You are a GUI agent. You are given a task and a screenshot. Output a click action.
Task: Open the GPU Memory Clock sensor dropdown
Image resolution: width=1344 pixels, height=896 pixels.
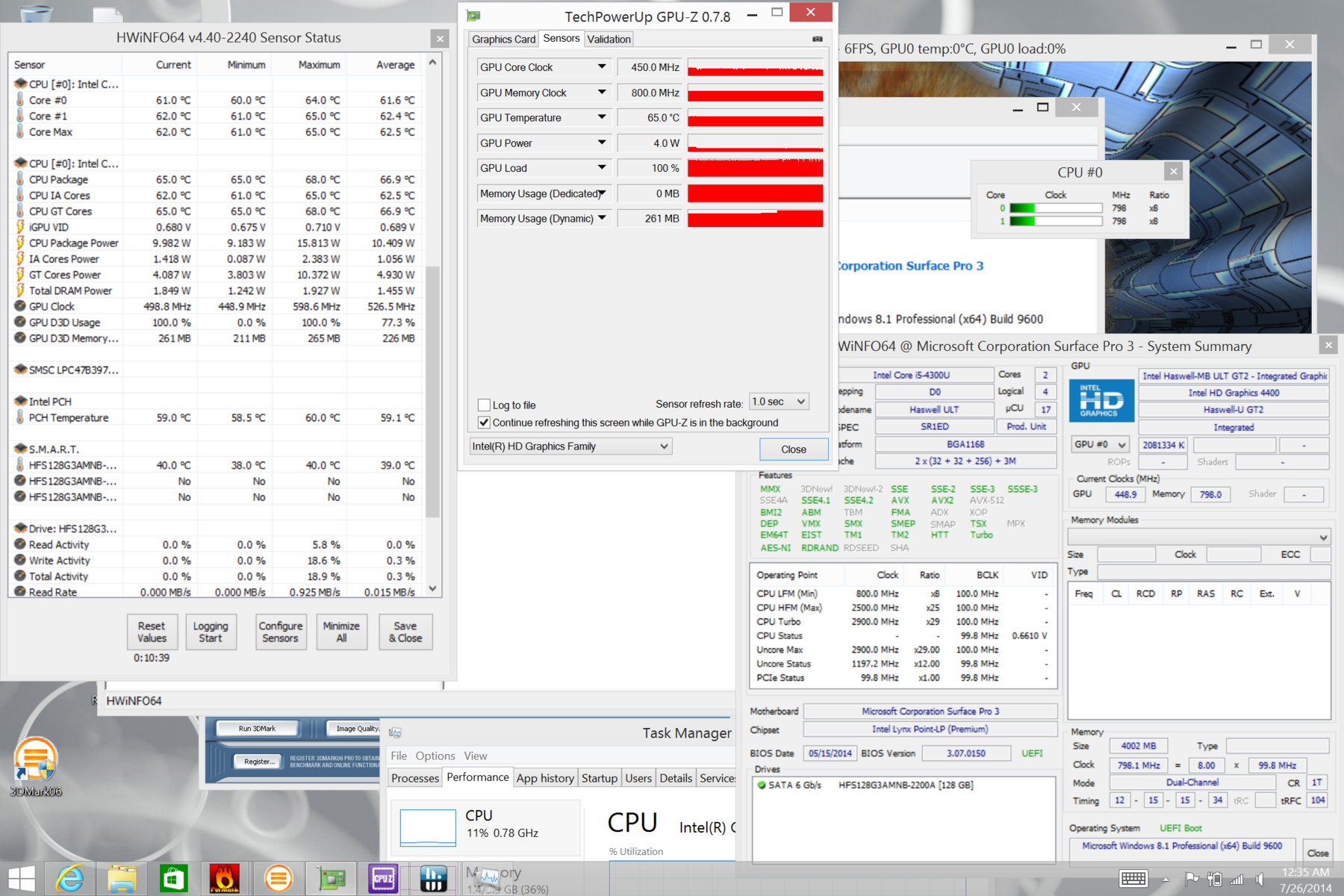point(602,93)
